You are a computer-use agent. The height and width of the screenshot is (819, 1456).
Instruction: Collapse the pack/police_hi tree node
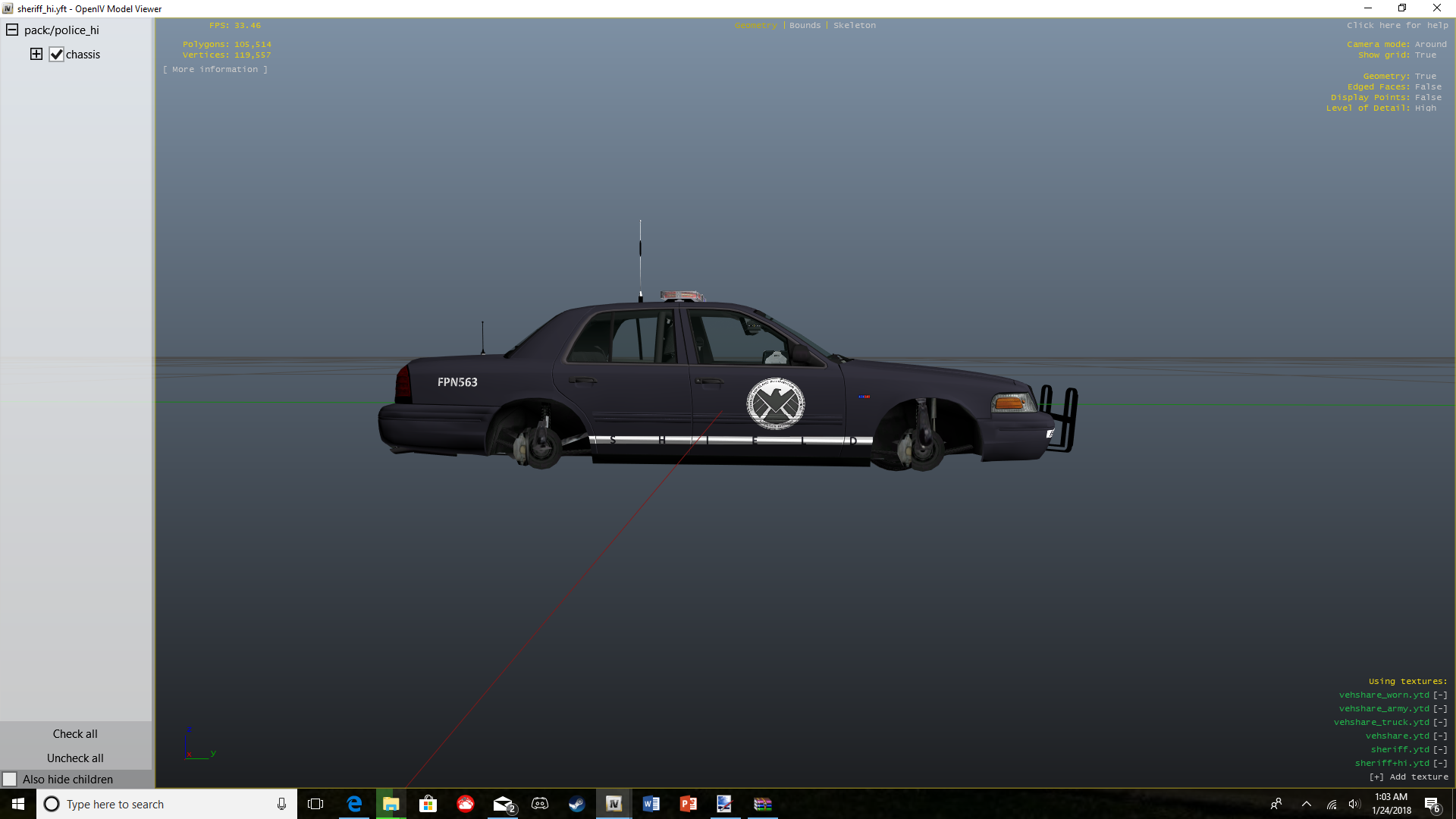point(12,30)
